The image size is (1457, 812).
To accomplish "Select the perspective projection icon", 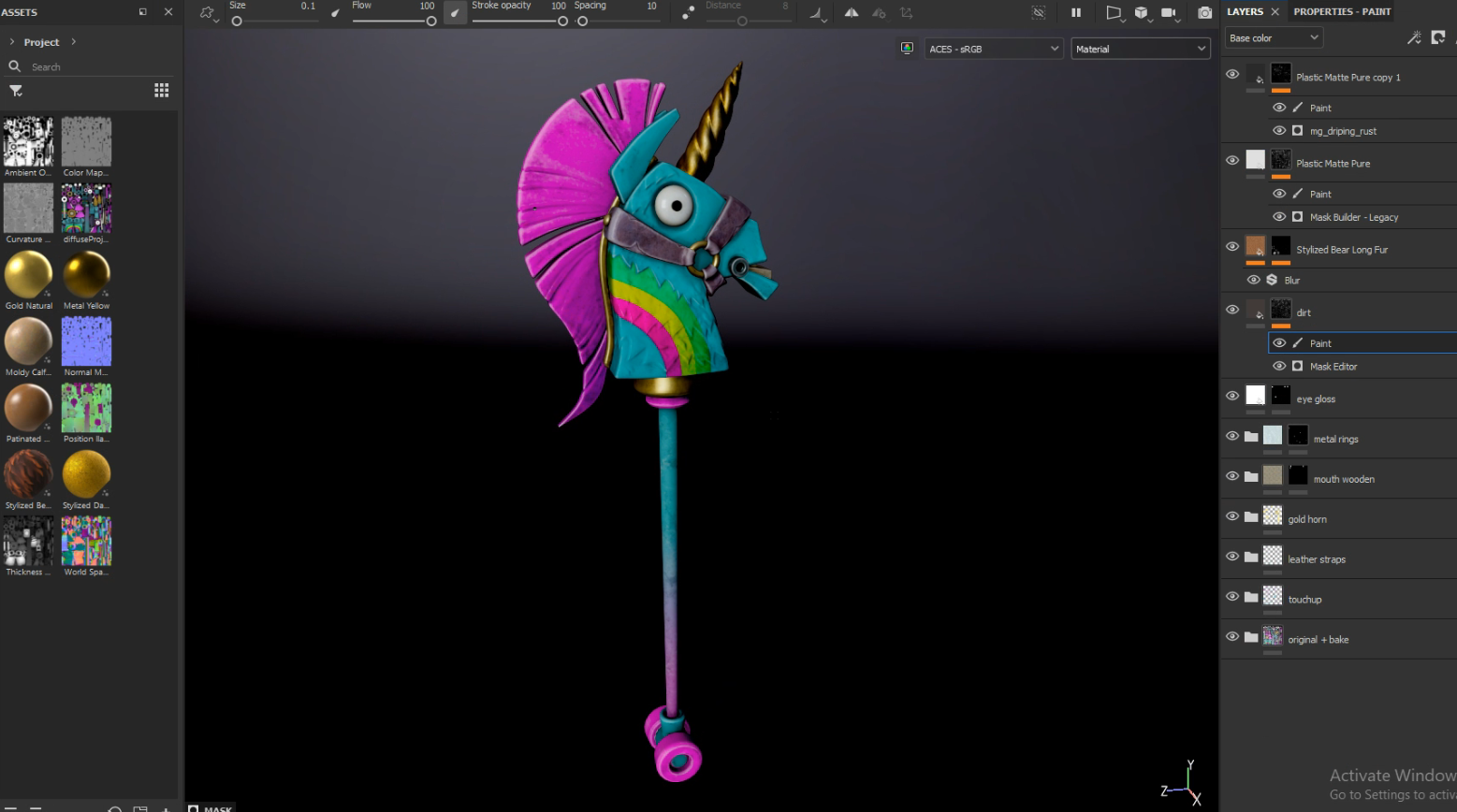I will [1114, 12].
